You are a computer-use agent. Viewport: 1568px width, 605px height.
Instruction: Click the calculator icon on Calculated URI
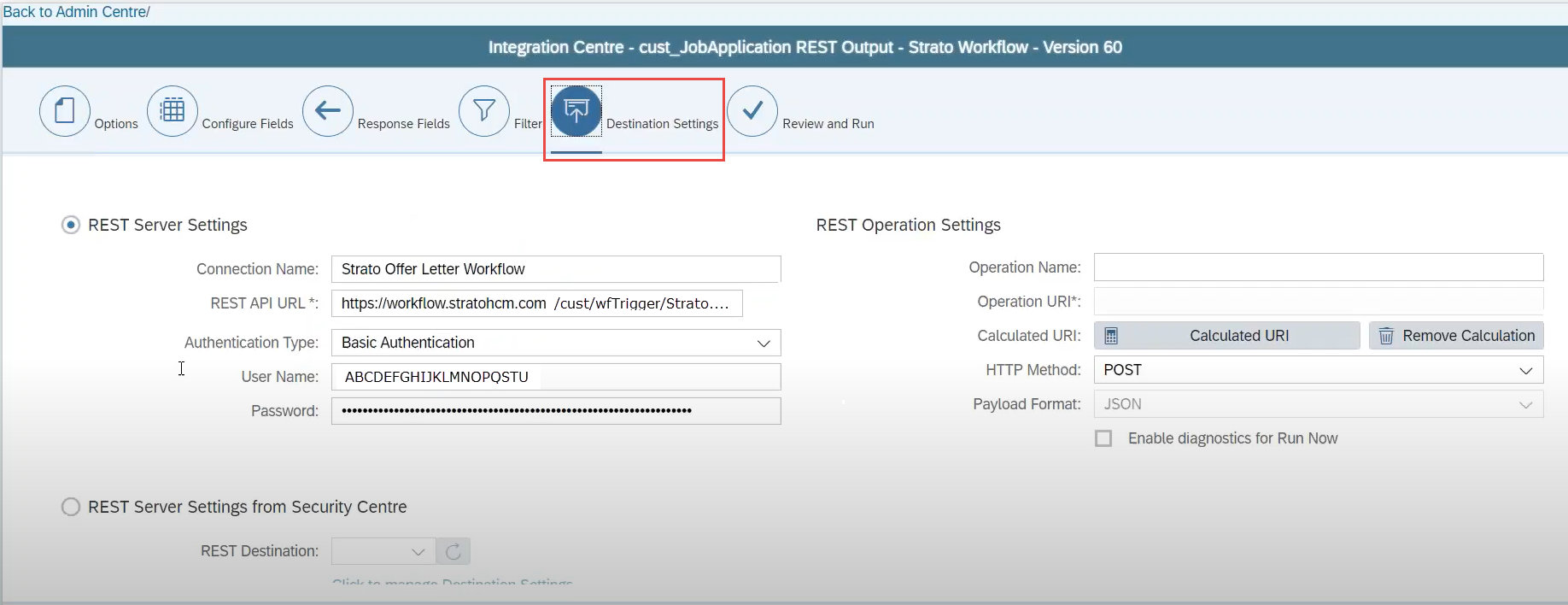[1111, 336]
